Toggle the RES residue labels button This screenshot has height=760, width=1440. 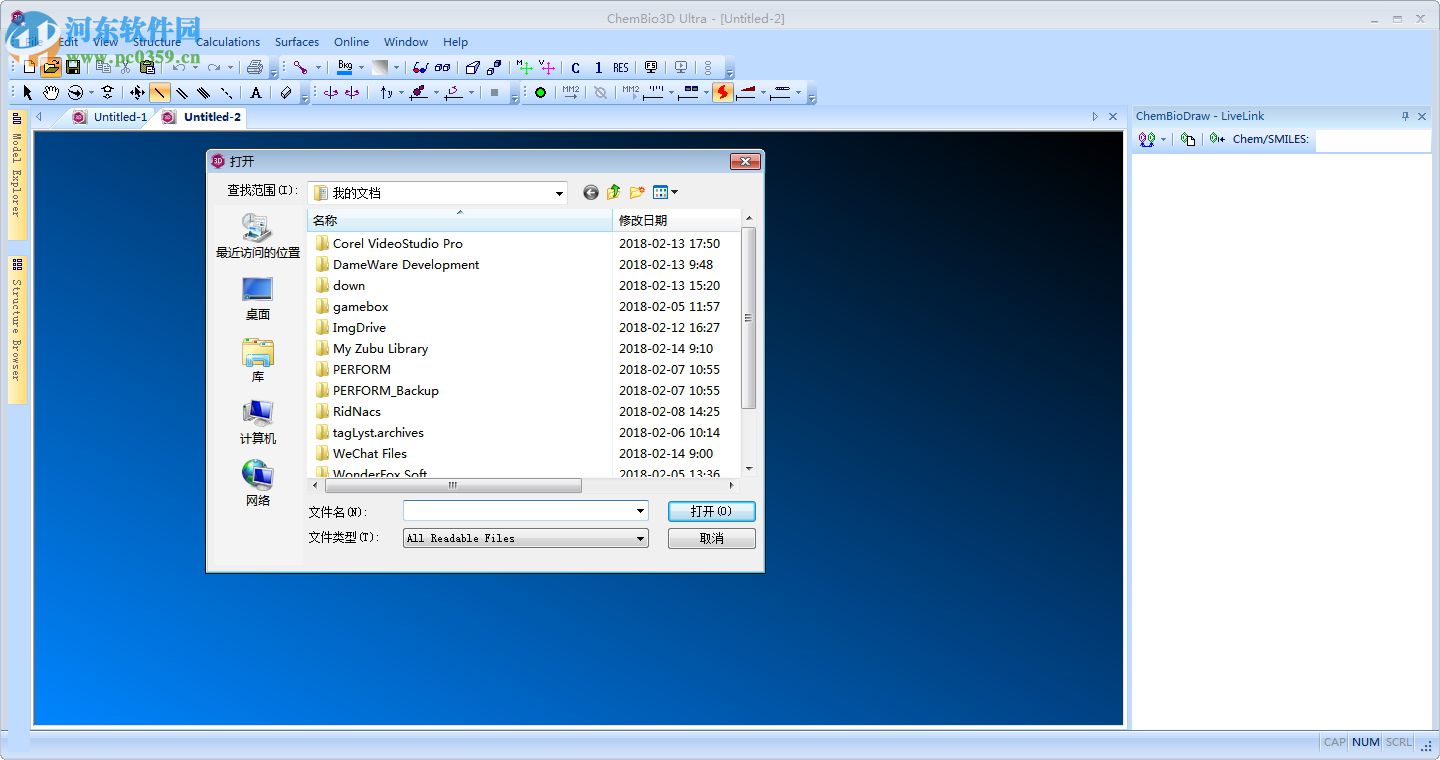point(621,67)
